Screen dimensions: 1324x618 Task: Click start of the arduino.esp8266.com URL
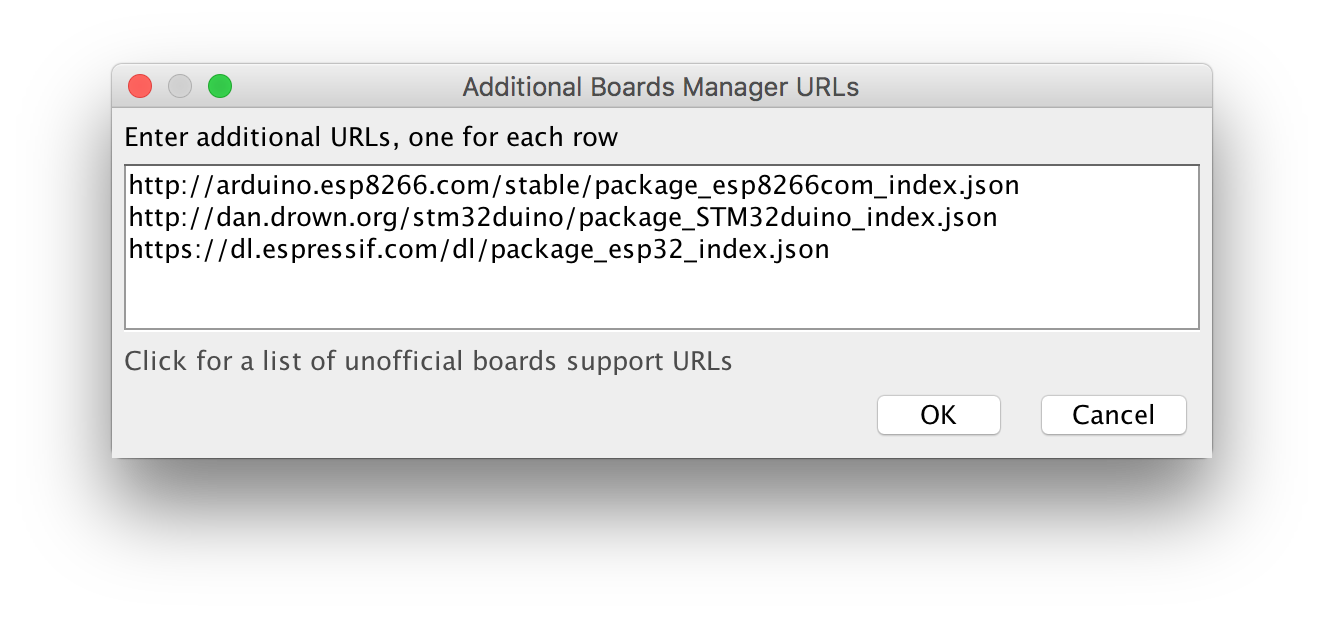click(x=130, y=184)
